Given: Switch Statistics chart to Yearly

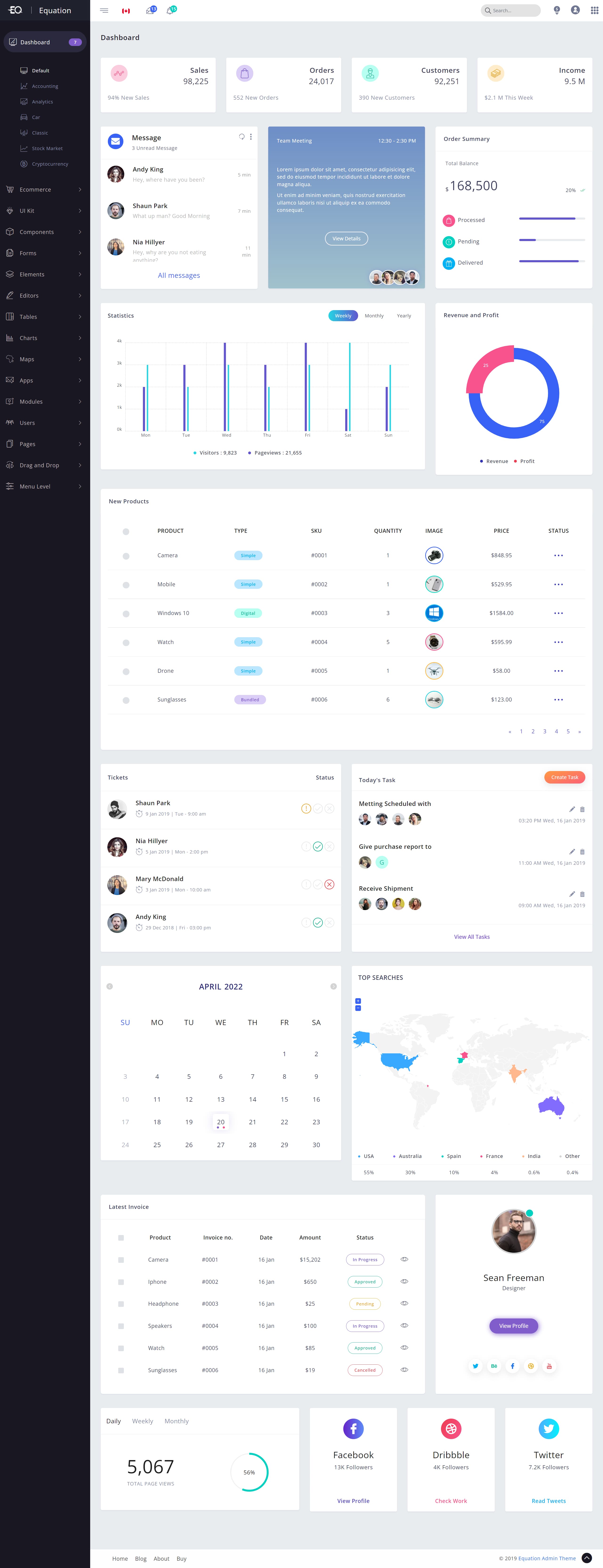Looking at the screenshot, I should [404, 316].
